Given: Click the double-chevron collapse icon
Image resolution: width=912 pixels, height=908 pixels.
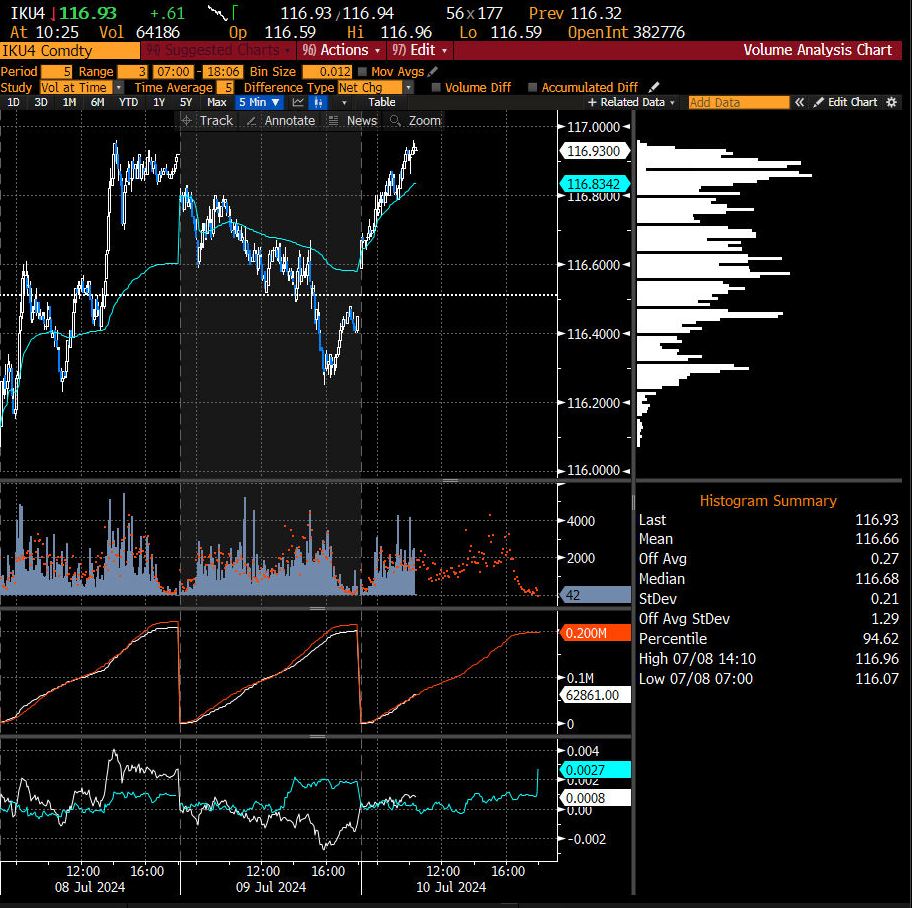Looking at the screenshot, I should (x=799, y=102).
